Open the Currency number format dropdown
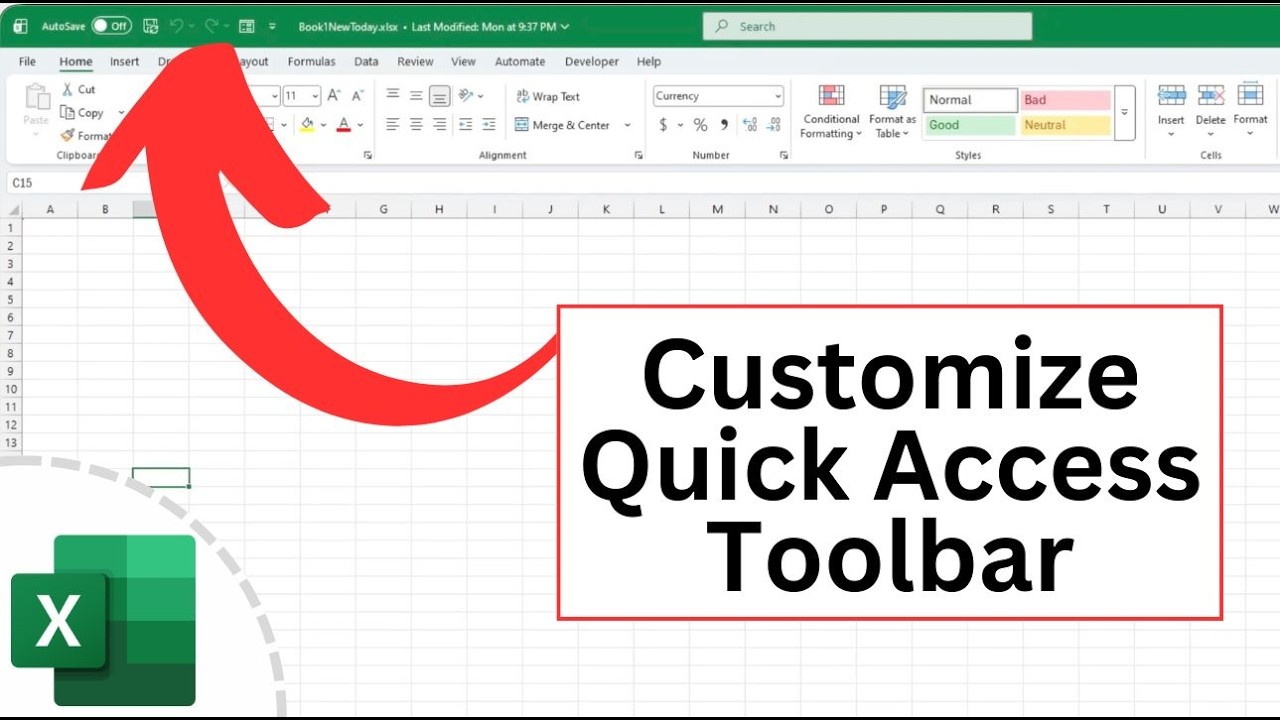Image resolution: width=1280 pixels, height=720 pixels. click(x=719, y=96)
